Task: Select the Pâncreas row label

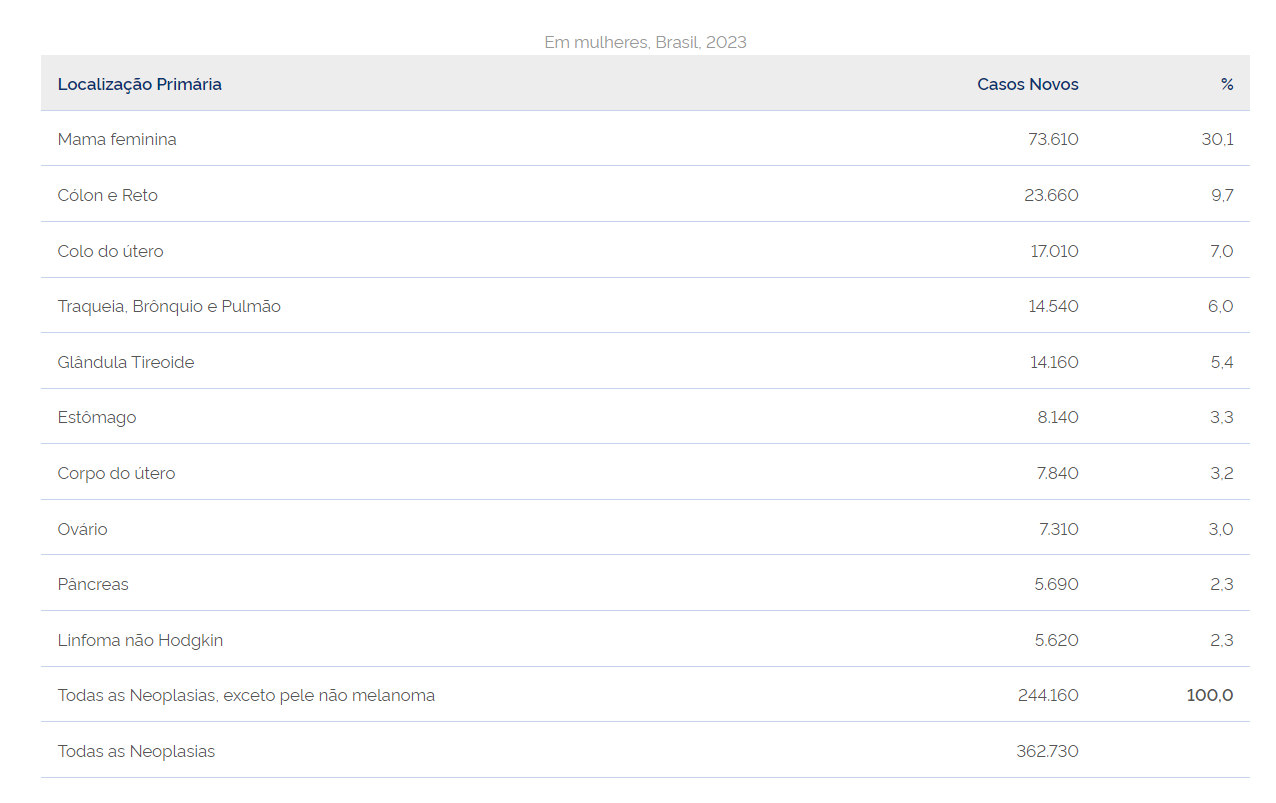Action: click(x=93, y=584)
